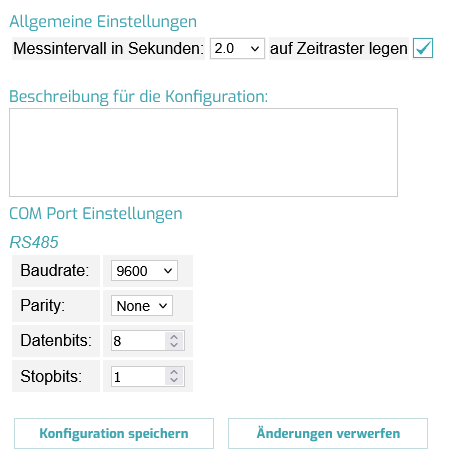
Task: Click the chevron arrow of Parity select
Action: 163,306
